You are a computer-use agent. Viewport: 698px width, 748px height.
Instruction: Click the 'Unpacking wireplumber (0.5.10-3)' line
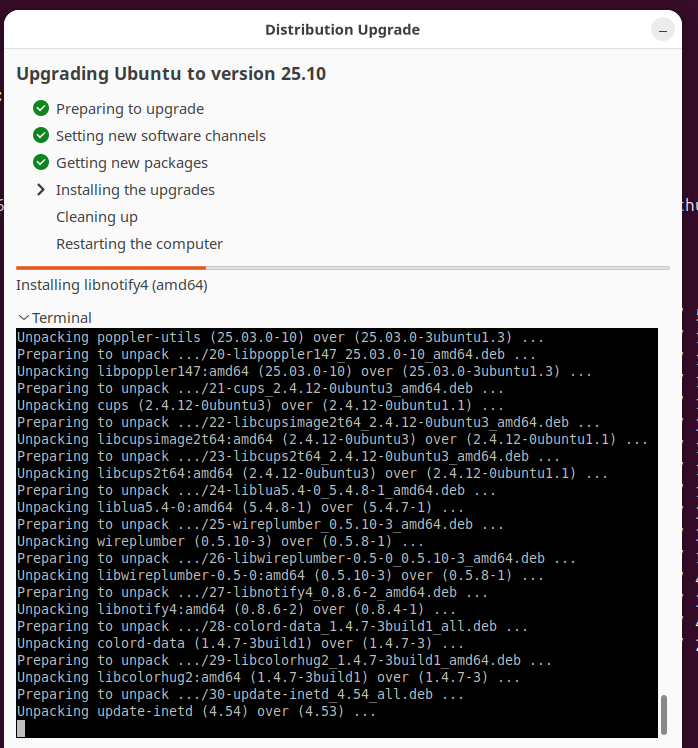(x=220, y=541)
